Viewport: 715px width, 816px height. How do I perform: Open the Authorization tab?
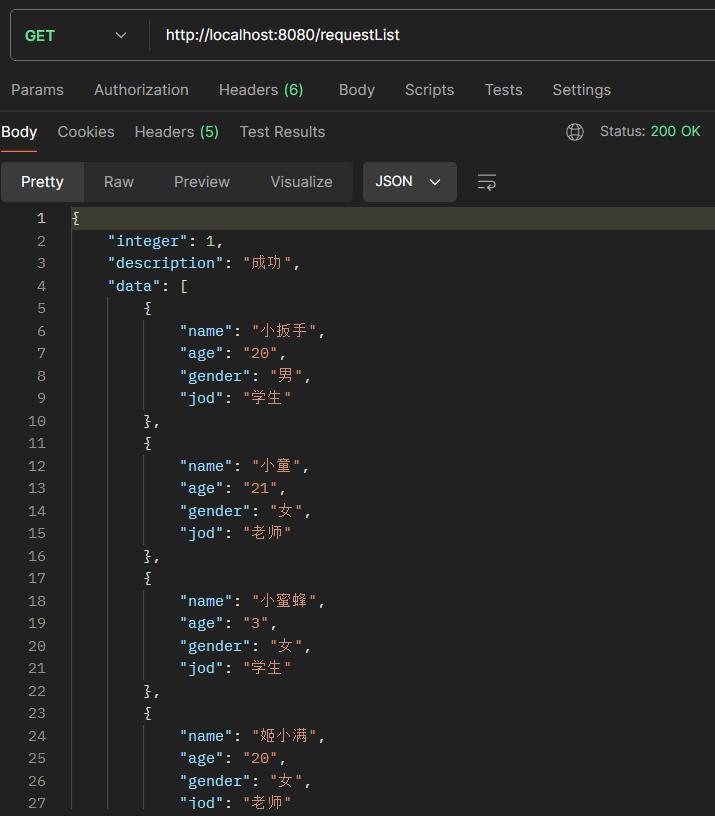[x=141, y=90]
